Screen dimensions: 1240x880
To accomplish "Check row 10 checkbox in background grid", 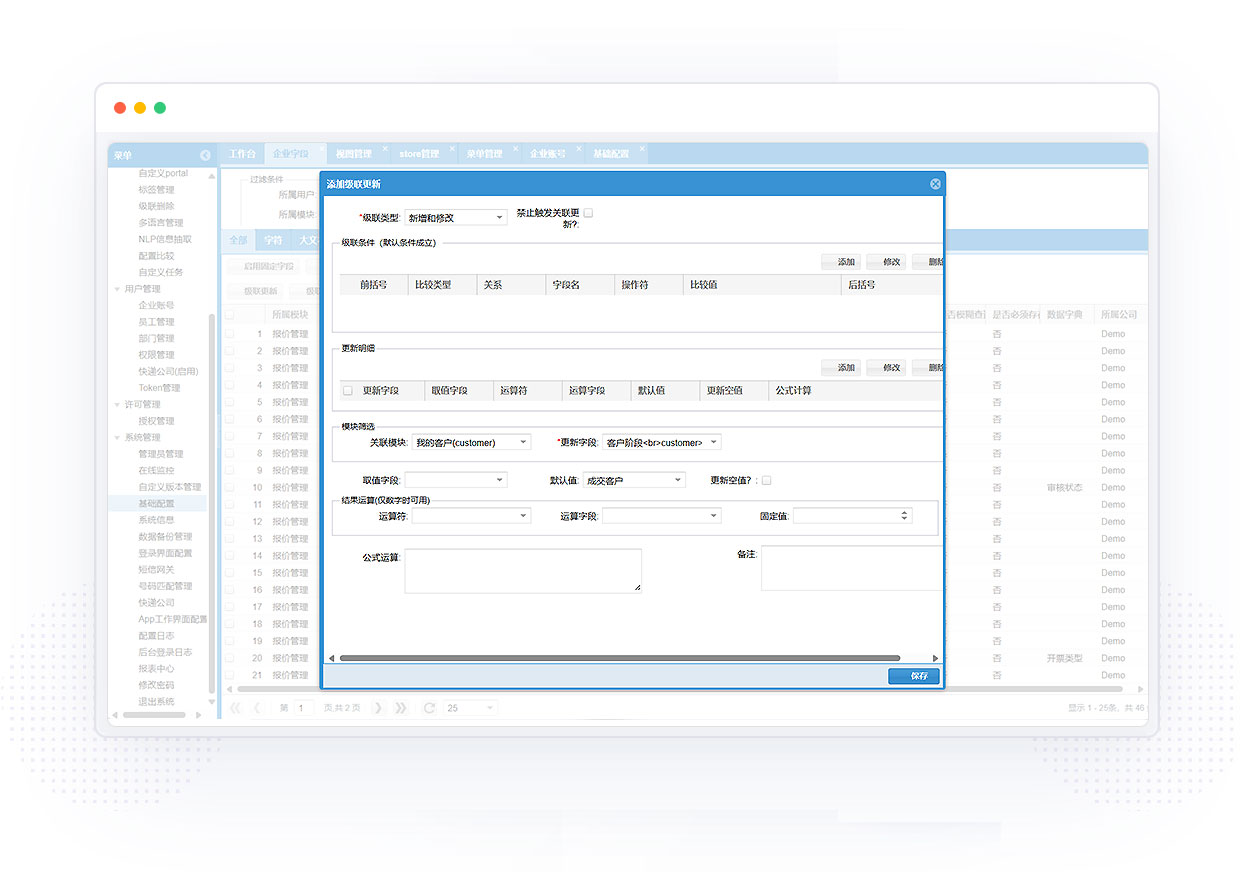I will click(229, 487).
